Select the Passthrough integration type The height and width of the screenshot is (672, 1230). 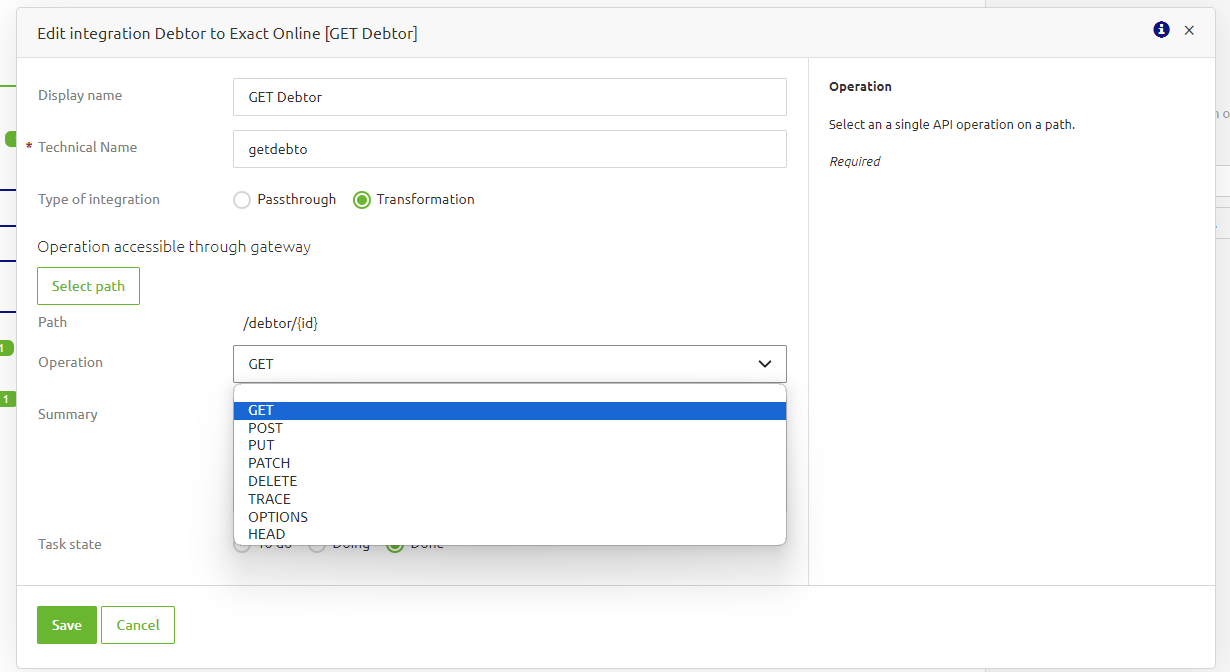(x=241, y=200)
